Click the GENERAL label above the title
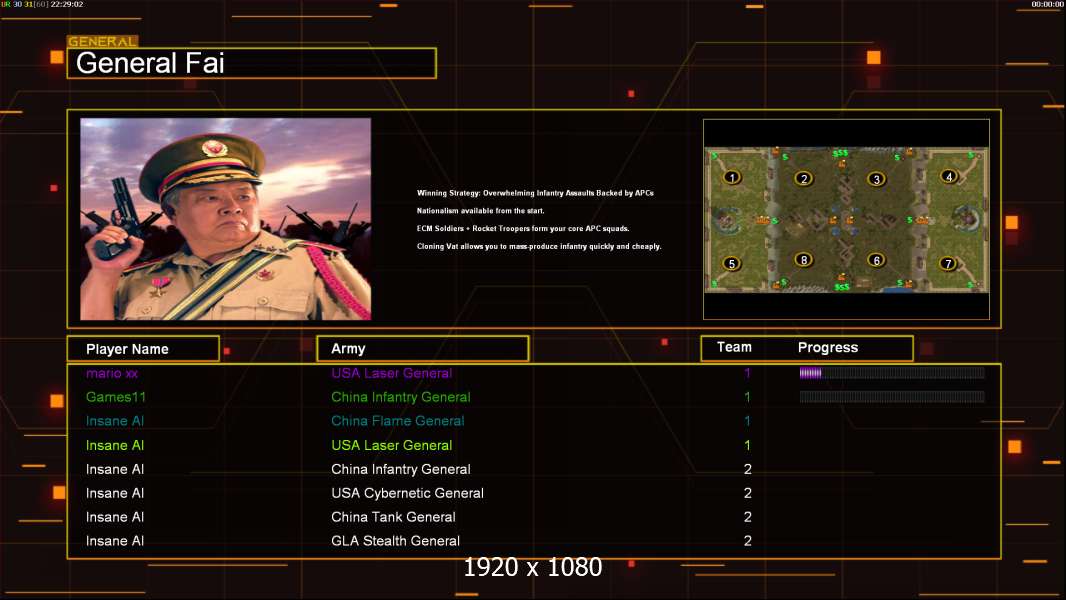 103,41
